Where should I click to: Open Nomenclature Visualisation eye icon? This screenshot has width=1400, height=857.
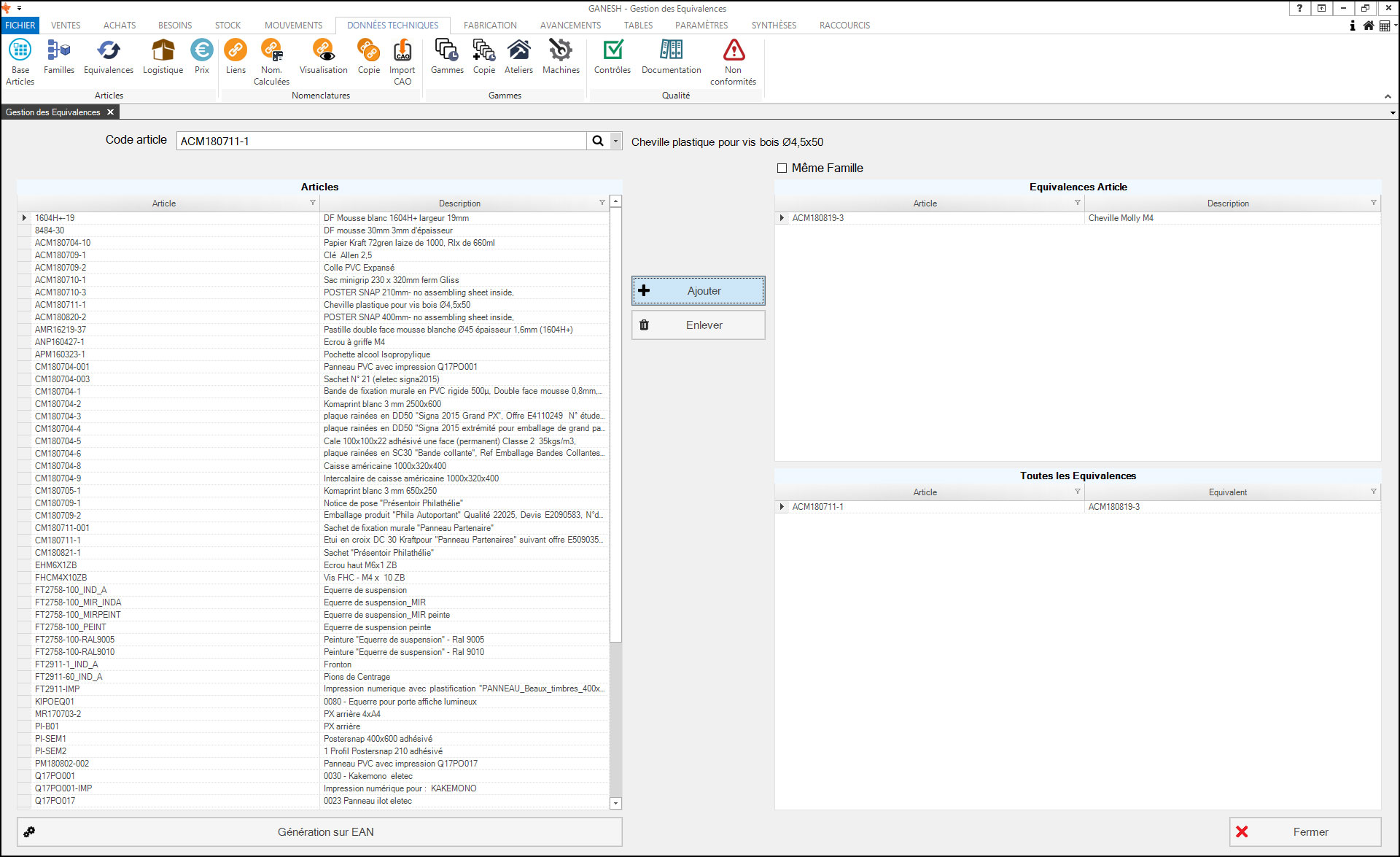323,51
